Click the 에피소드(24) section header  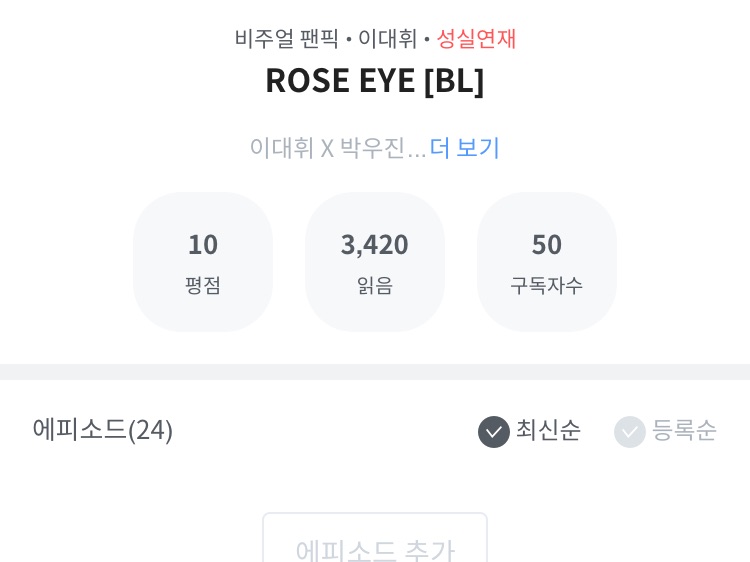pos(102,430)
